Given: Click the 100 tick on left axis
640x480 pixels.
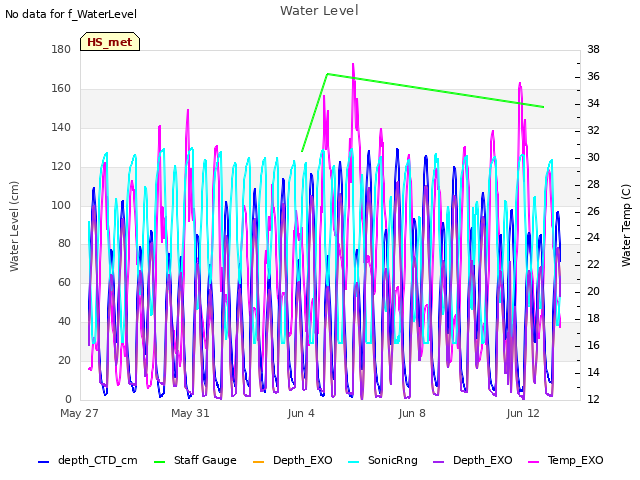Looking at the screenshot, I should 61,205.
